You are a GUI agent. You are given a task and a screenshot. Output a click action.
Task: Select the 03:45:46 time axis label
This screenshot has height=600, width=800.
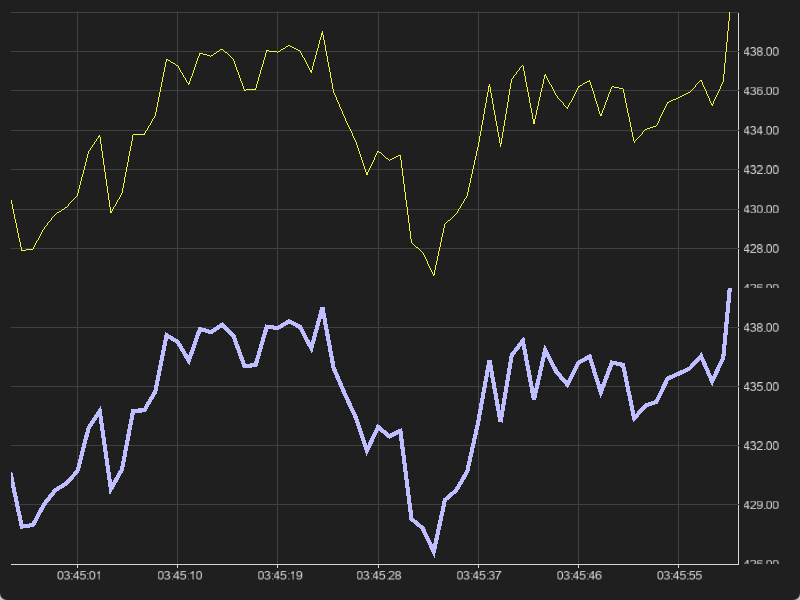[579, 577]
